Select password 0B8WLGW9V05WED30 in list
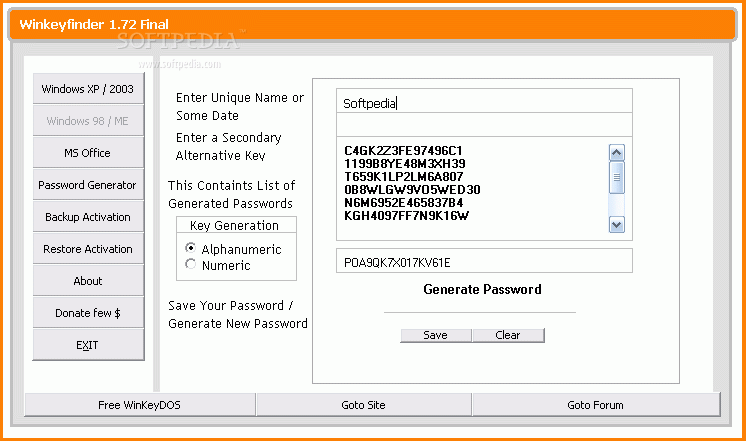The width and height of the screenshot is (746, 441). pos(412,190)
